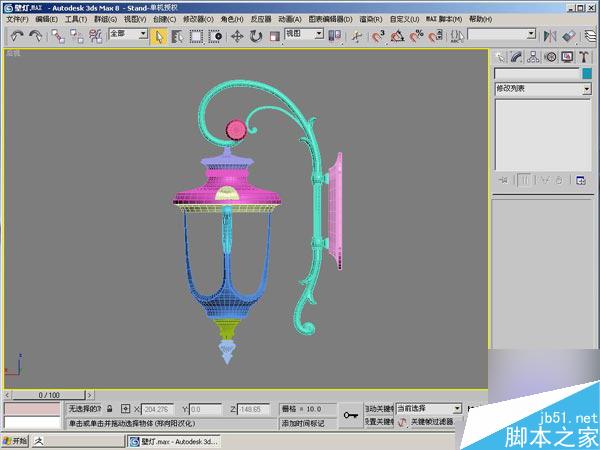Click the Mirror tool icon

[x=550, y=36]
